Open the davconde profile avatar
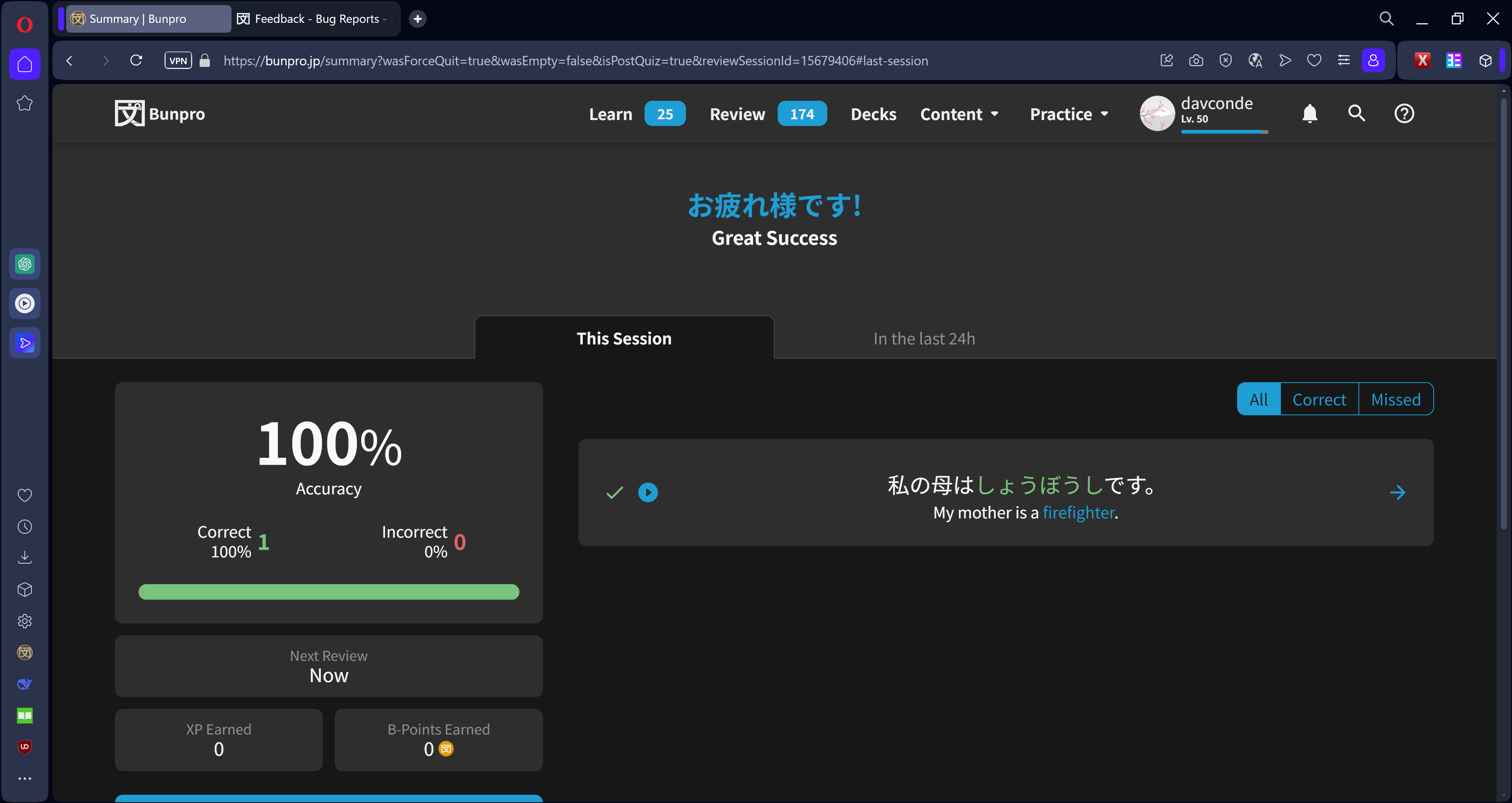Screen dimensions: 1512x803 (x=1157, y=113)
